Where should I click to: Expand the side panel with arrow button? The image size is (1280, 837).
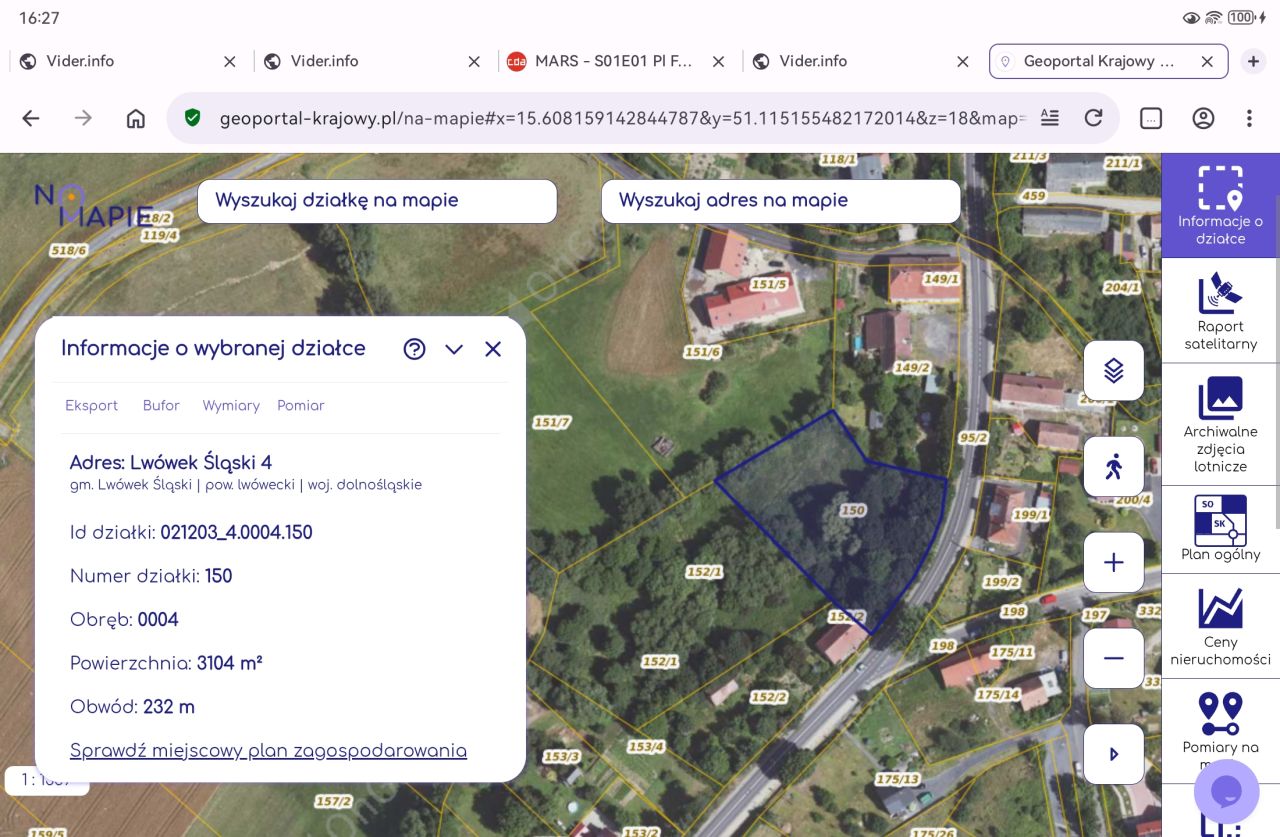[1113, 754]
